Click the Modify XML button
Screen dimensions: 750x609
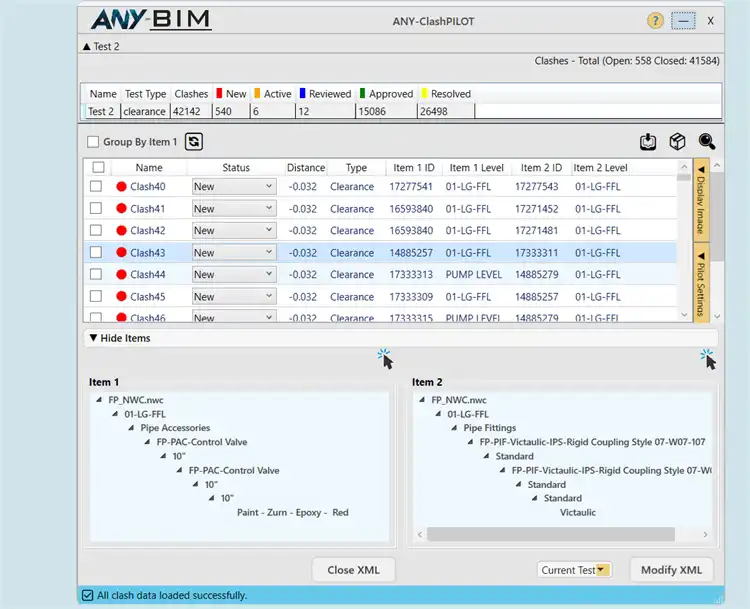(671, 570)
